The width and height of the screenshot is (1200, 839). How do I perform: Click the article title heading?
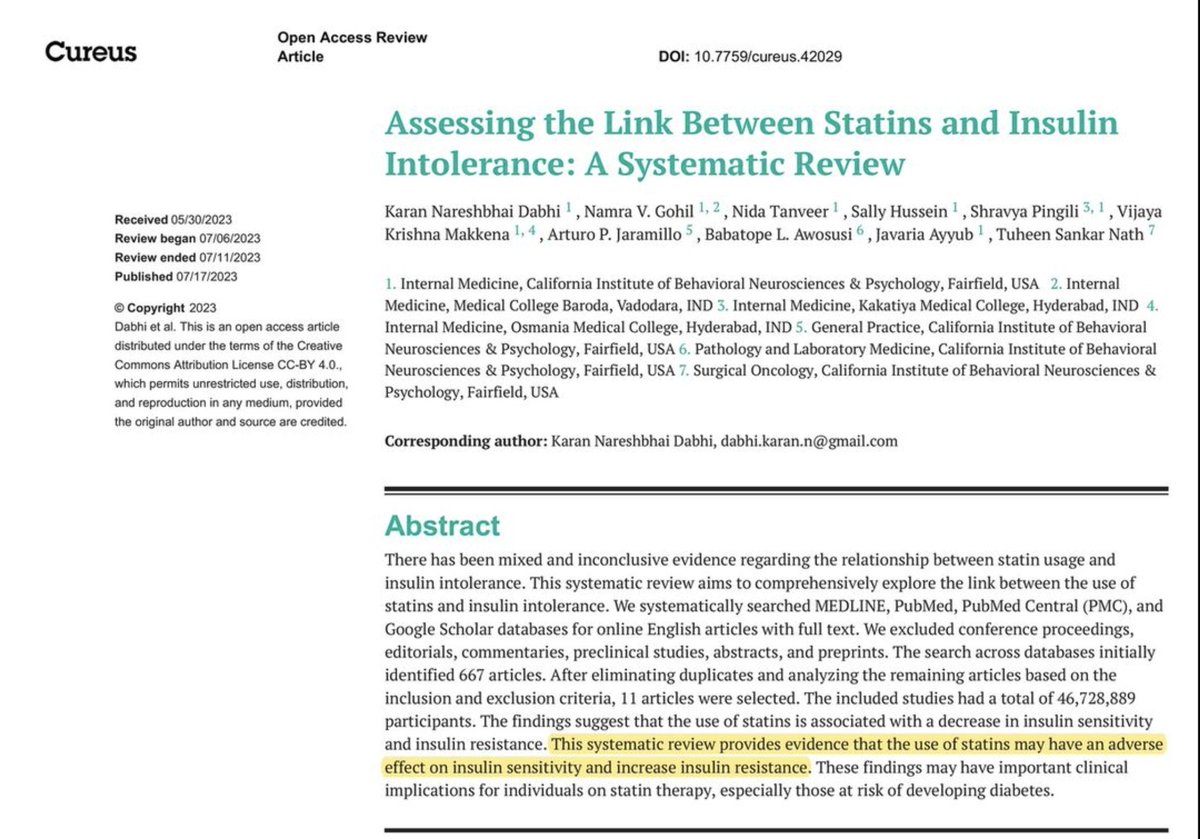[751, 142]
